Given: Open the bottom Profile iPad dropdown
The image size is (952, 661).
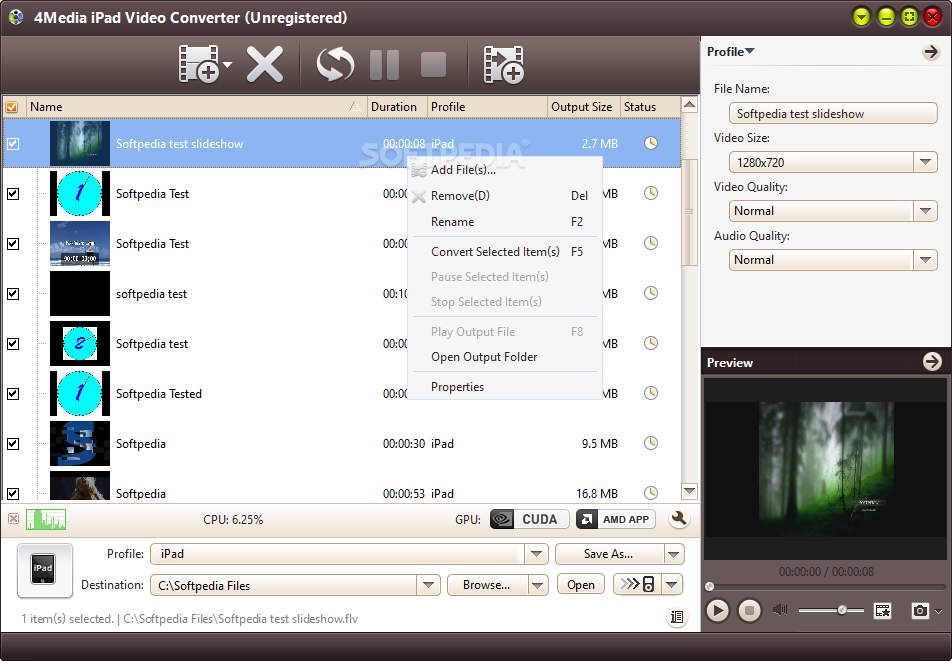Looking at the screenshot, I should [536, 554].
